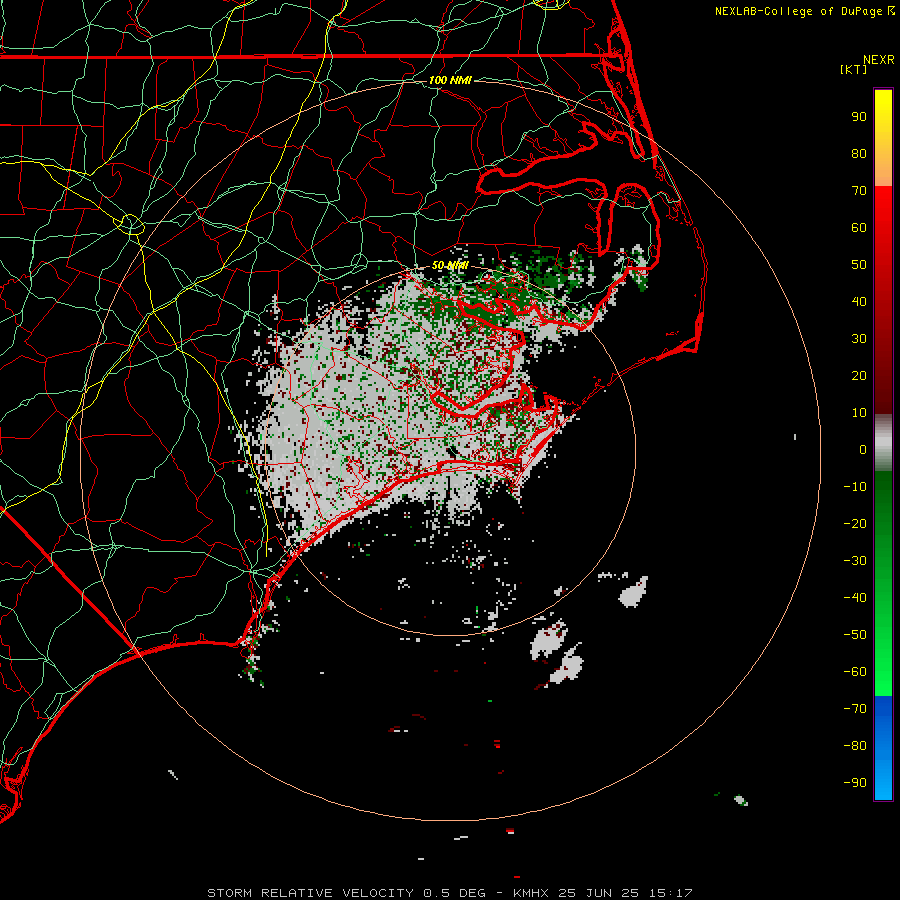Click the yellow top segment of the color bar
Screen dimensions: 900x900
pos(883,138)
